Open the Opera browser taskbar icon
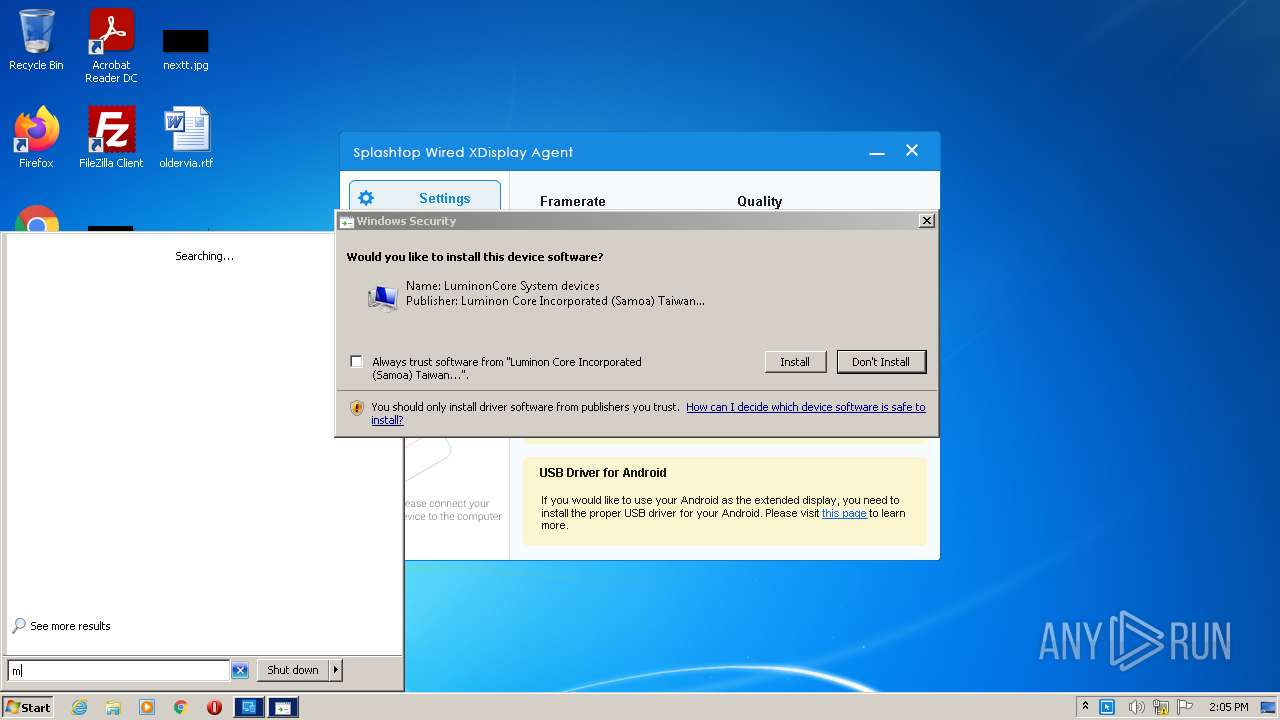The image size is (1280, 720). 214,707
